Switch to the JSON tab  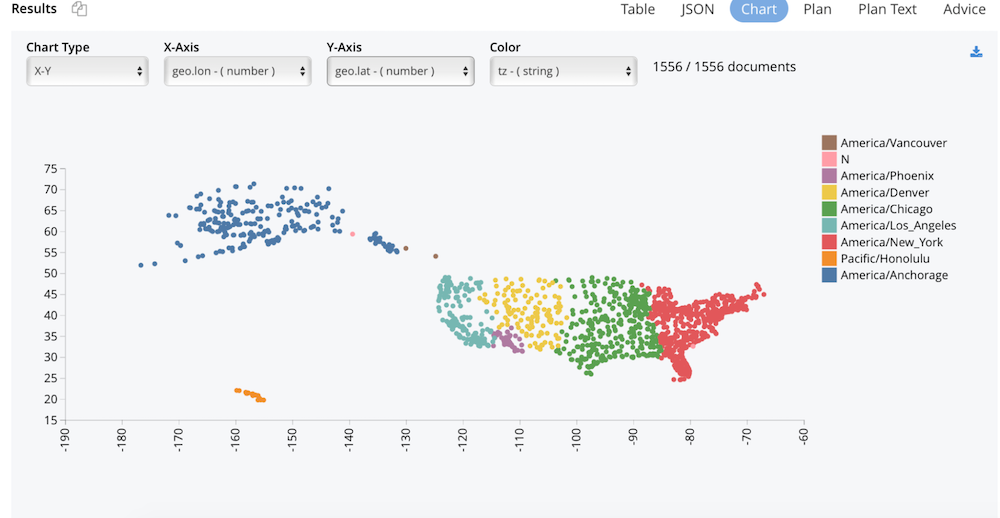[x=697, y=10]
